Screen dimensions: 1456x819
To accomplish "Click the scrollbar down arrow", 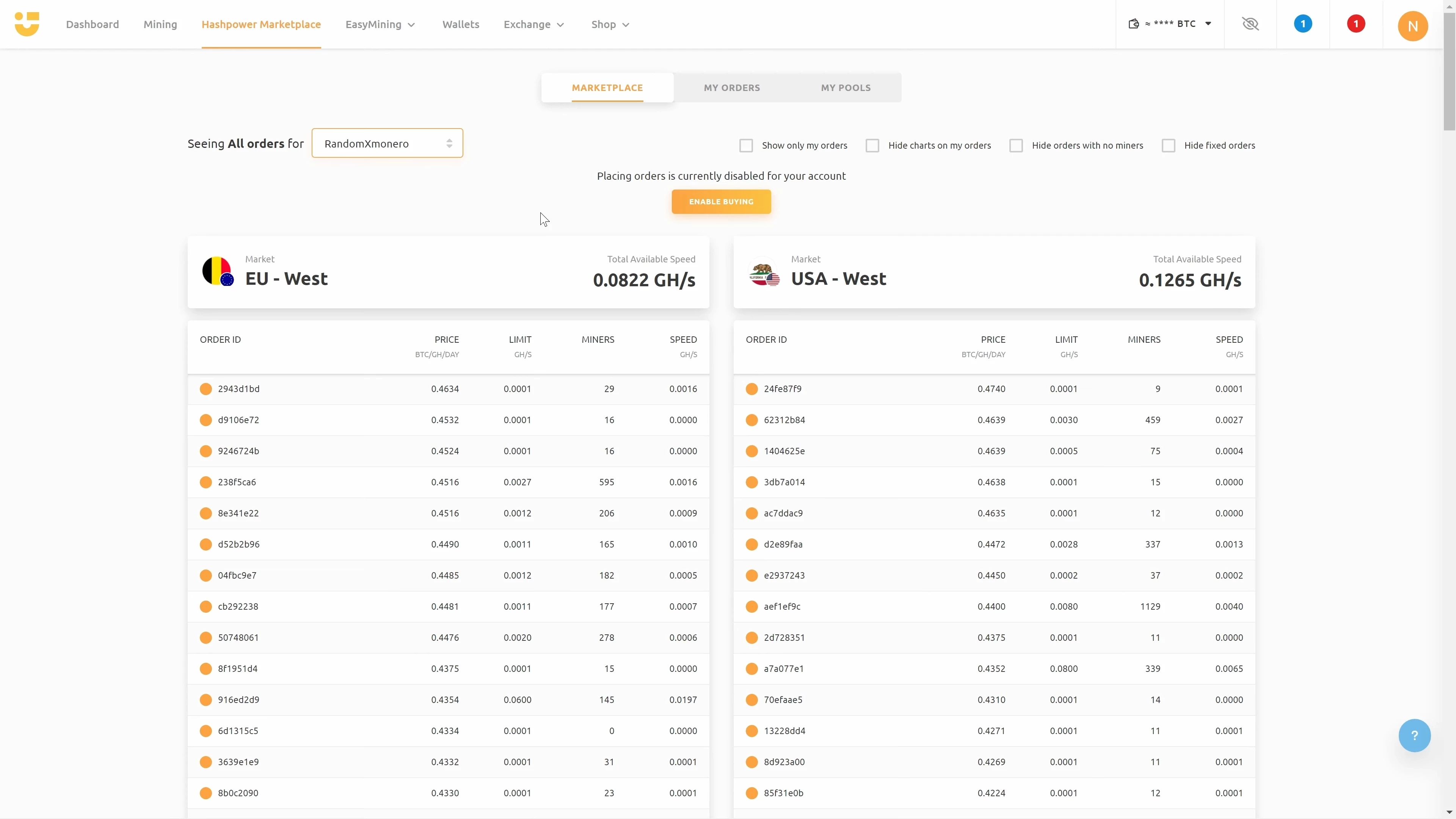I will click(1449, 813).
